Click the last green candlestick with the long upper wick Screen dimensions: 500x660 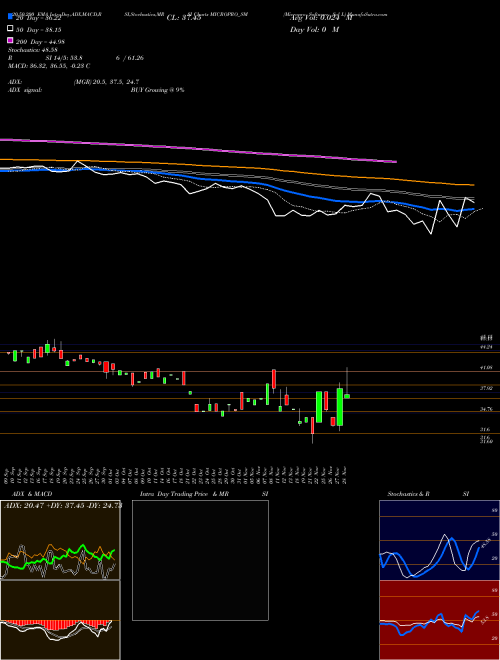[x=347, y=396]
